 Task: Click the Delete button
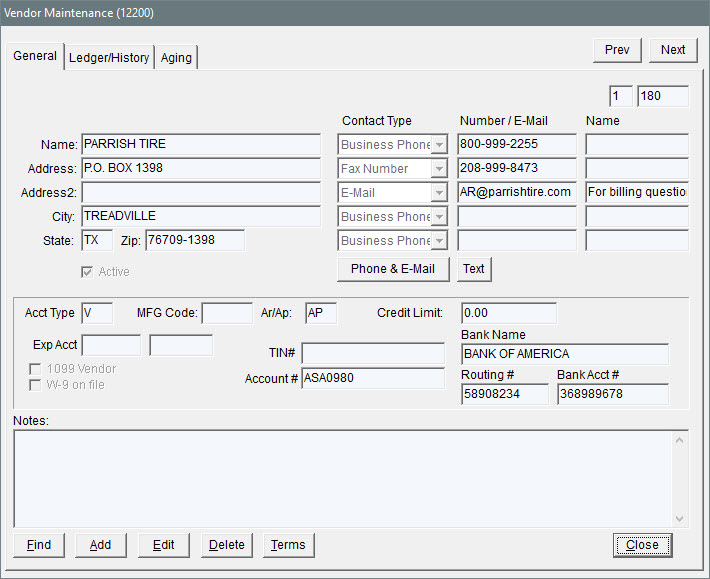[226, 545]
